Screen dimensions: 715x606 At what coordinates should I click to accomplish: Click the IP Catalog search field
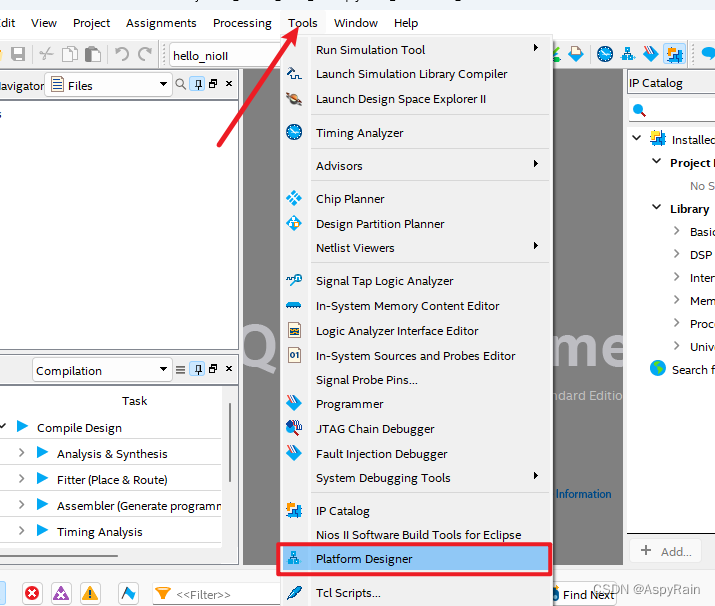[x=672, y=110]
